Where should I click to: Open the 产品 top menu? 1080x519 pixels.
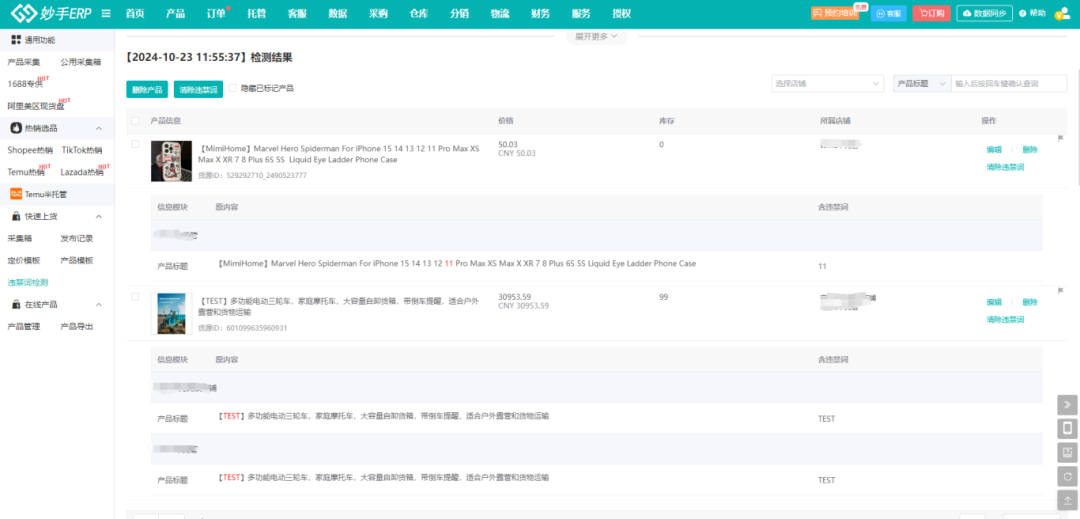point(176,14)
